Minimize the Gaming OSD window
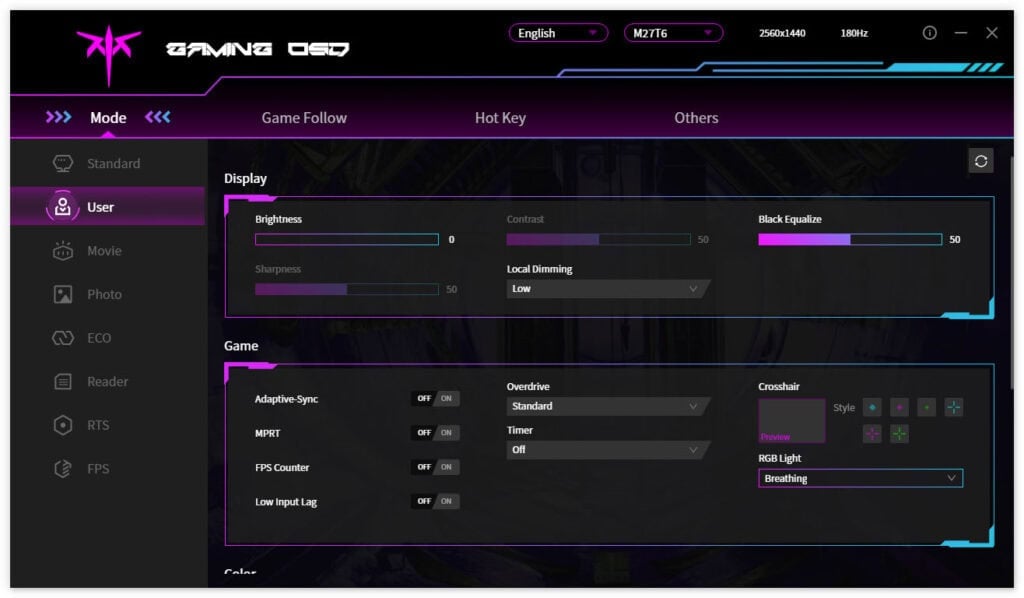1024x598 pixels. coord(961,33)
